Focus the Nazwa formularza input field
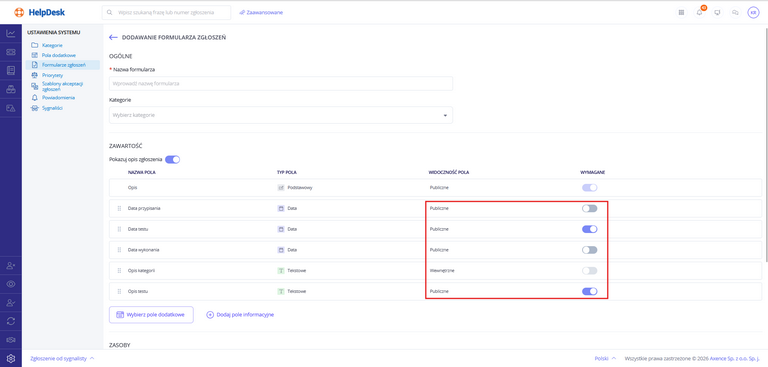The width and height of the screenshot is (768, 367). 281,83
